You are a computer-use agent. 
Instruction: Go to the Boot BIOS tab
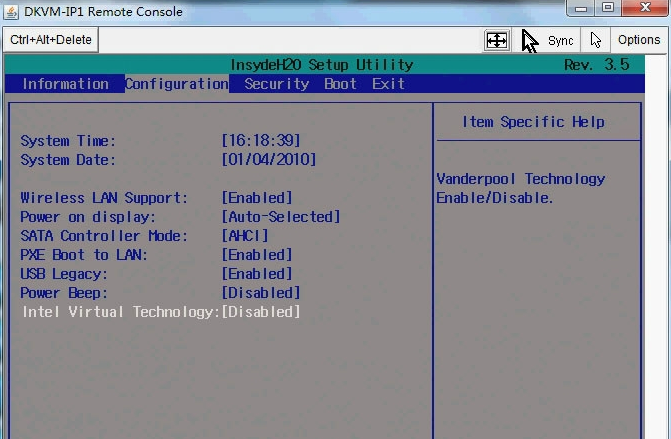(x=340, y=84)
